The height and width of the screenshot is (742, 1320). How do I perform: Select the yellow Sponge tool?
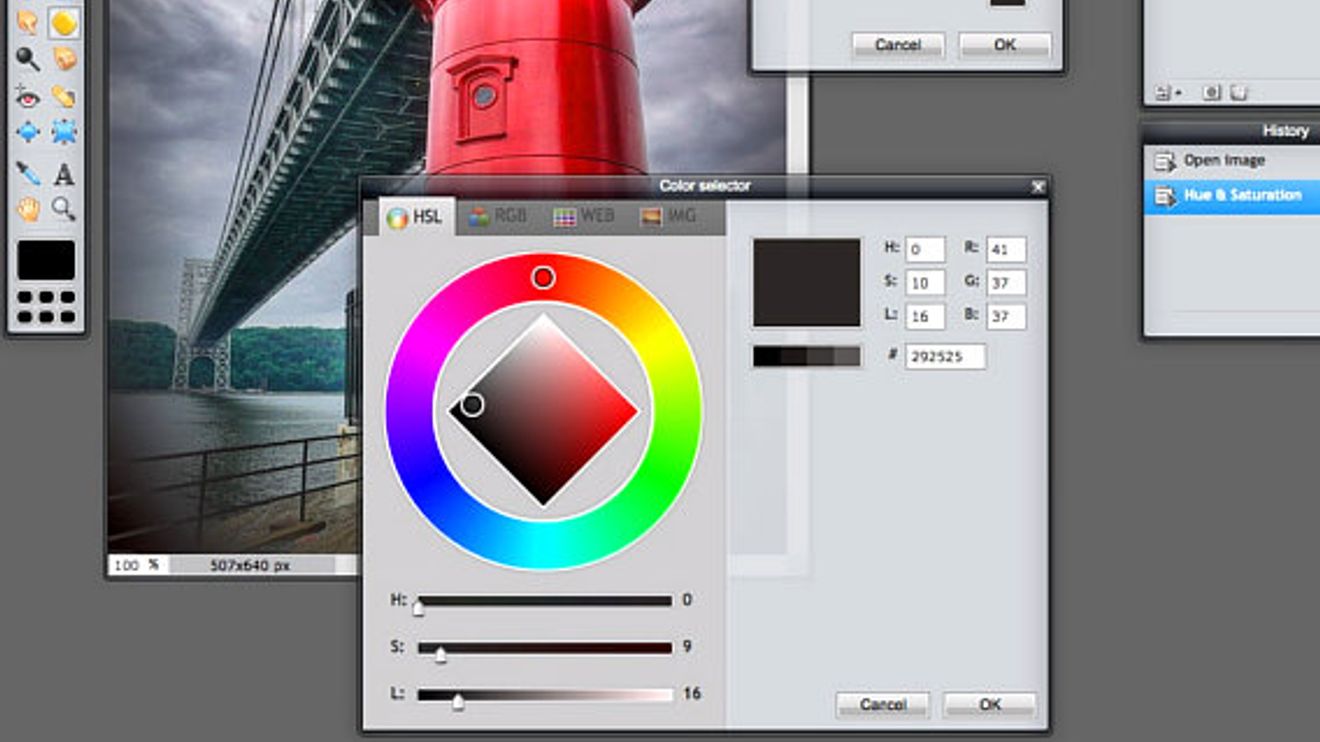pos(64,22)
